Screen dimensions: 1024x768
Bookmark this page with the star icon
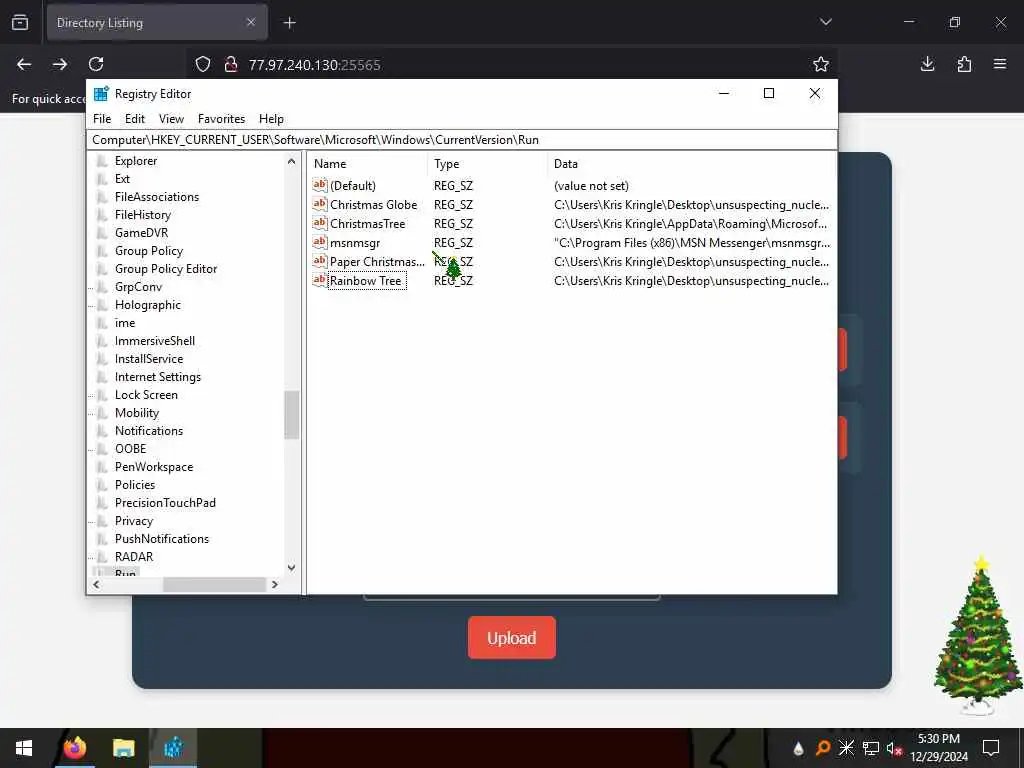pos(821,64)
